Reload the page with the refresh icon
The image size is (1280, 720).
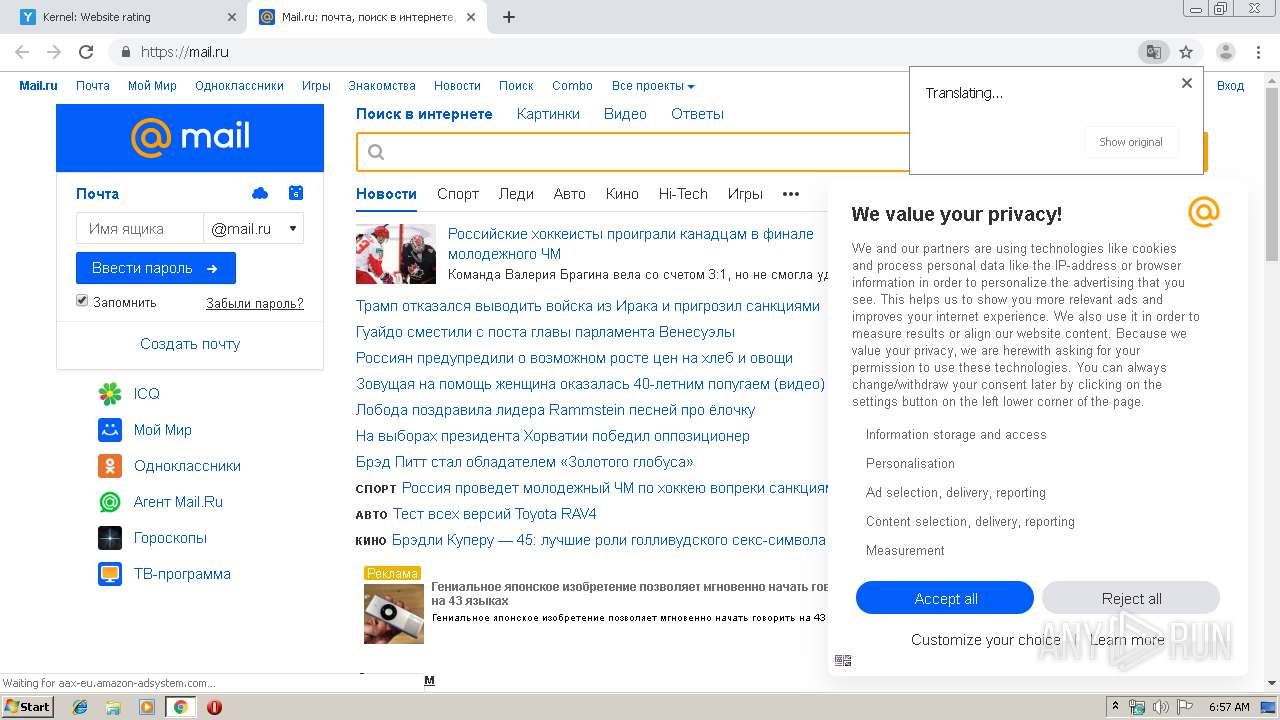coord(86,52)
